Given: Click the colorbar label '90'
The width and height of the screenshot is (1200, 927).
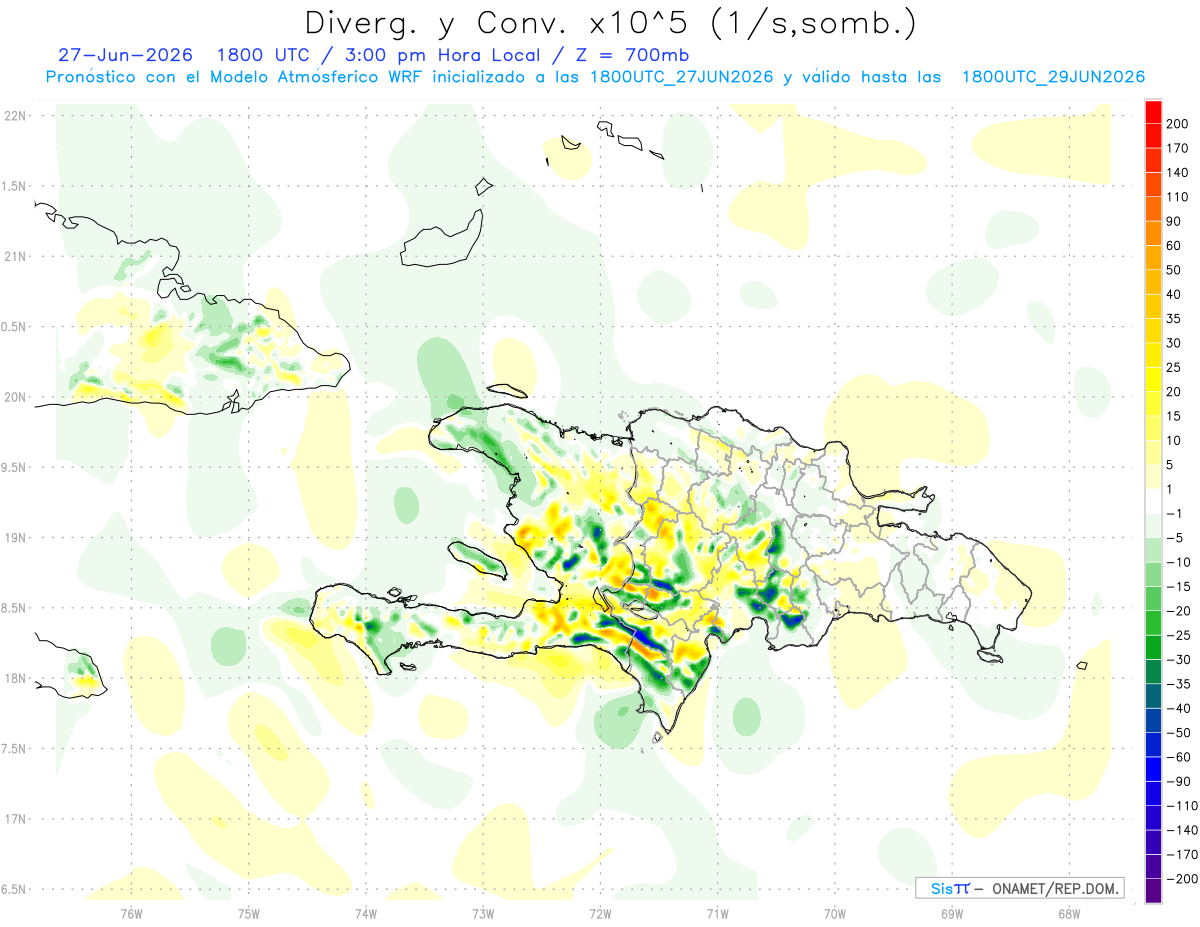Looking at the screenshot, I should (x=1175, y=222).
